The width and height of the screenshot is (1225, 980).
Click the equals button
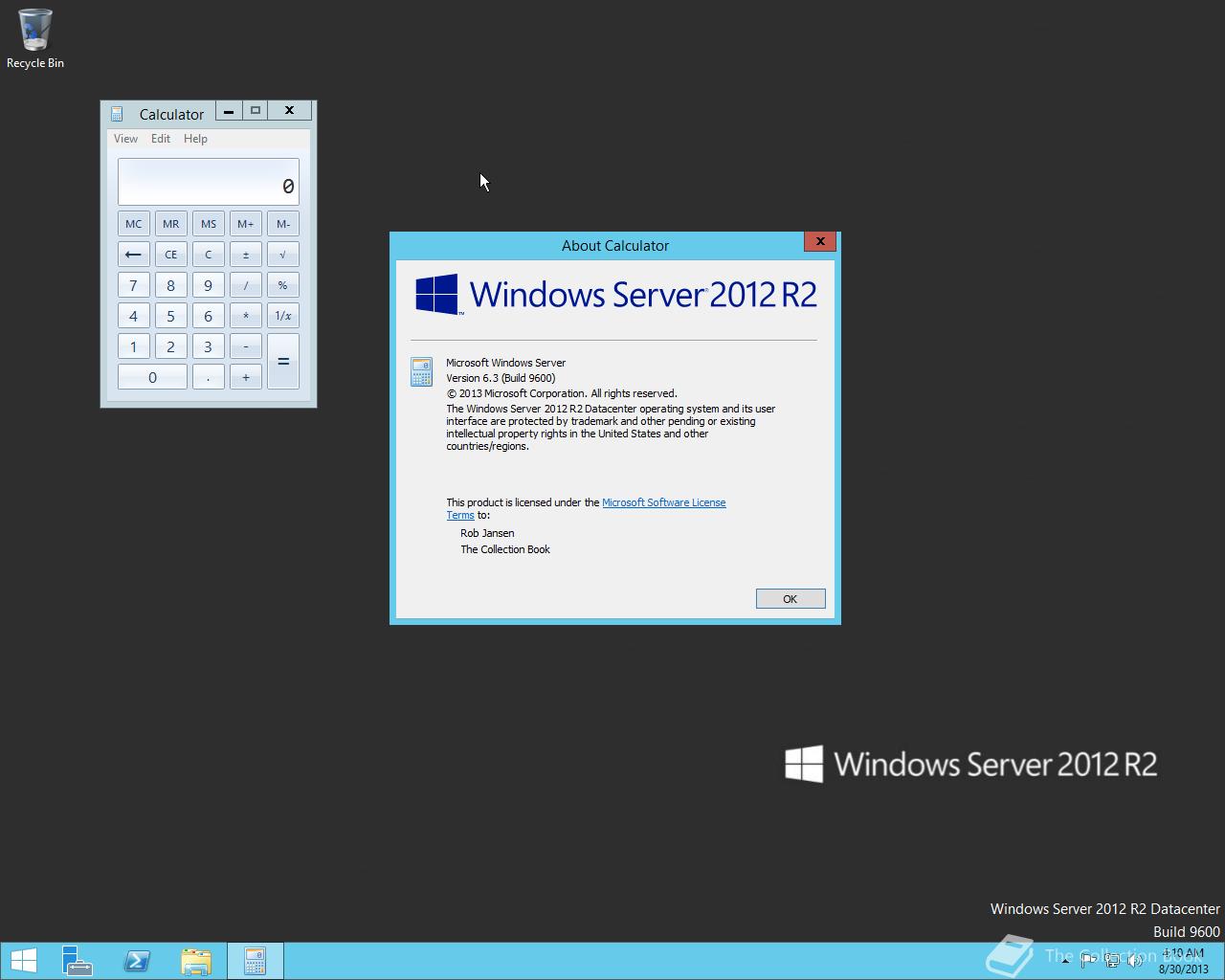(x=283, y=362)
